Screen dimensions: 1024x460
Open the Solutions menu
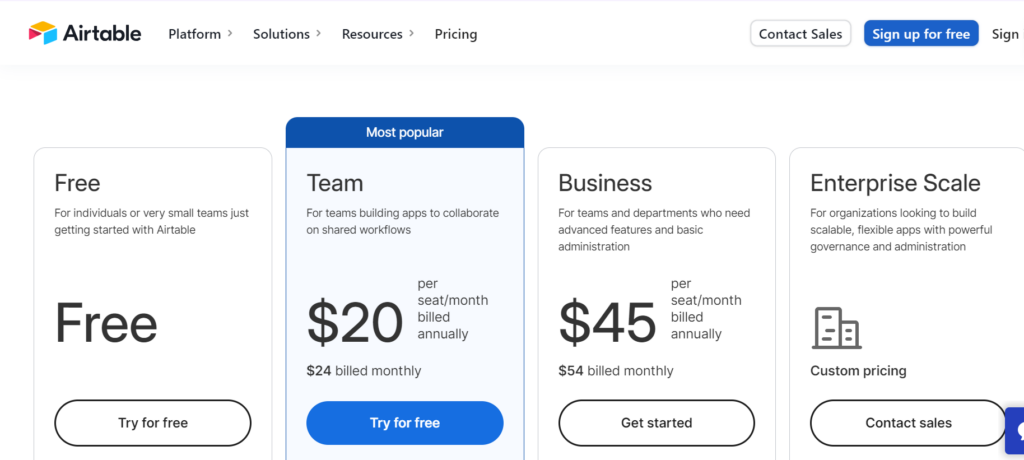[281, 34]
